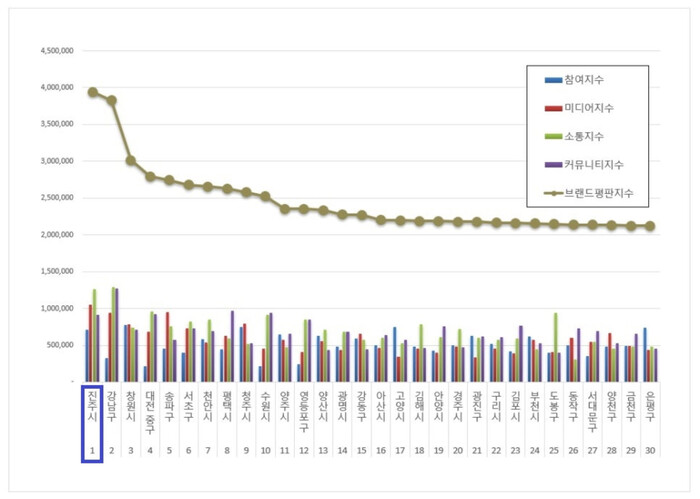Screen dimensions: 700x499
Task: Click the 500,000 y-axis value
Action: 60,345
